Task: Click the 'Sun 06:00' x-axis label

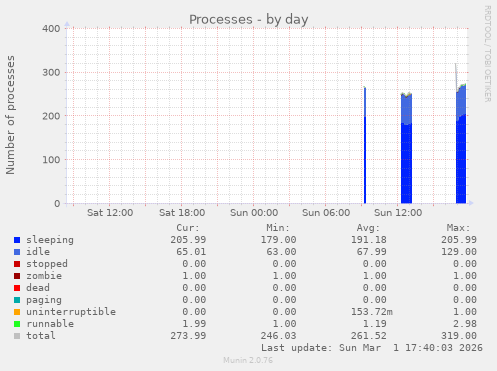Action: [x=326, y=213]
